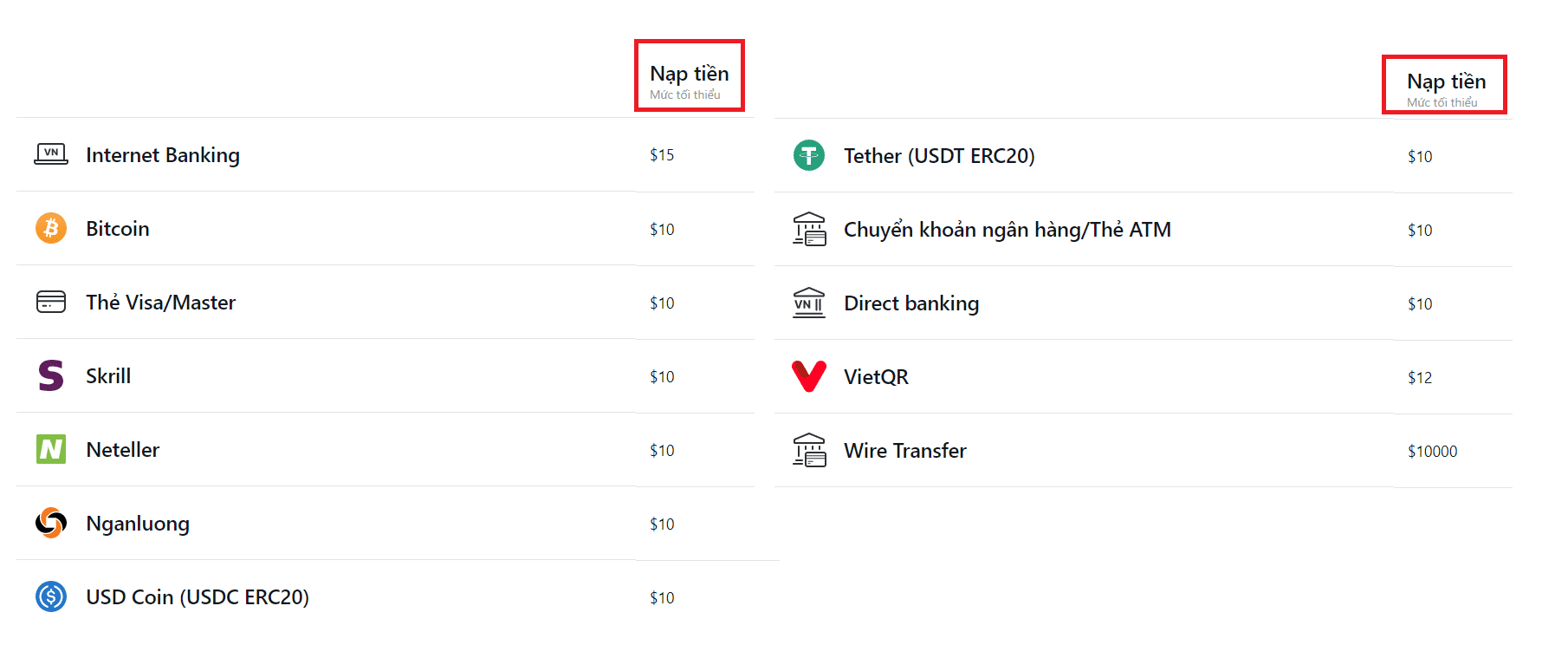The width and height of the screenshot is (1568, 671).
Task: Click the red VietQR logo icon
Action: pyautogui.click(x=809, y=376)
